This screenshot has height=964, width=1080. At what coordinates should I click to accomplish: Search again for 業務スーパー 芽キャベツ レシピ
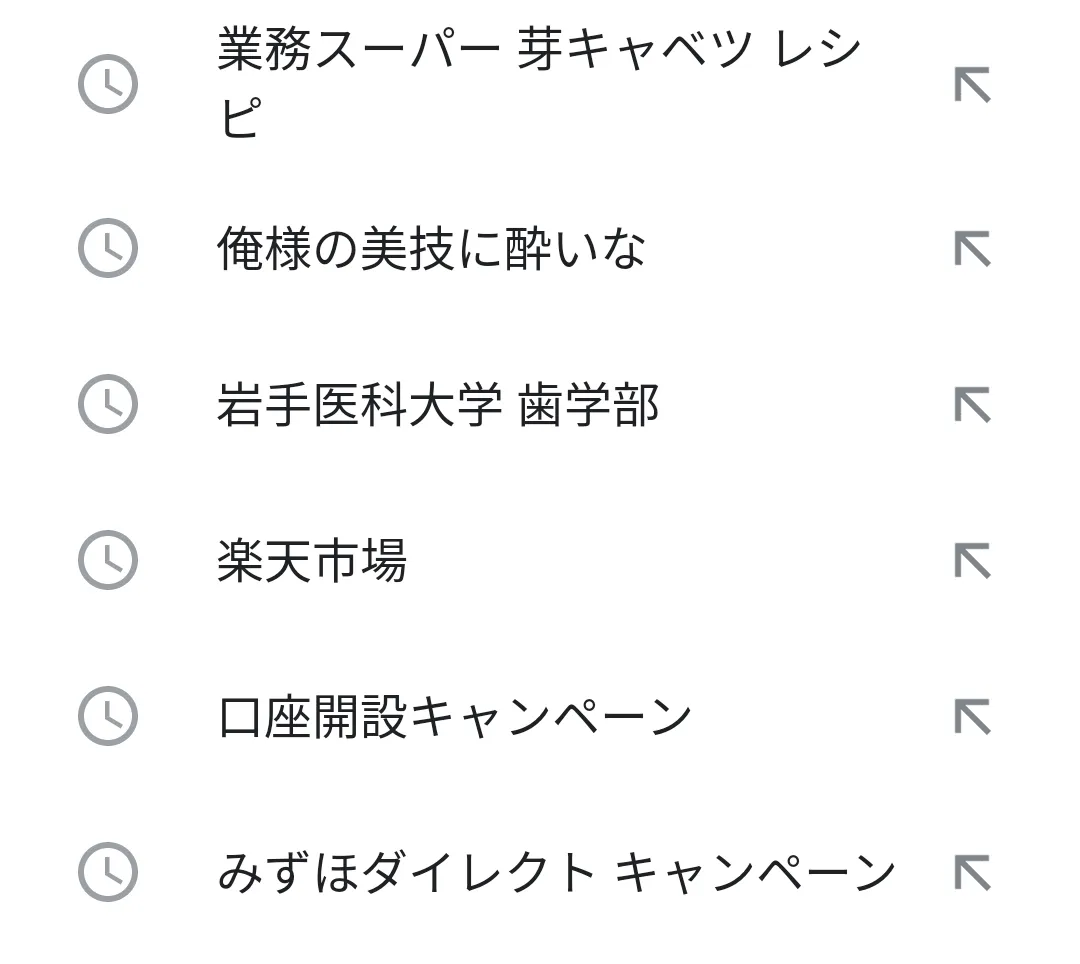pyautogui.click(x=538, y=52)
